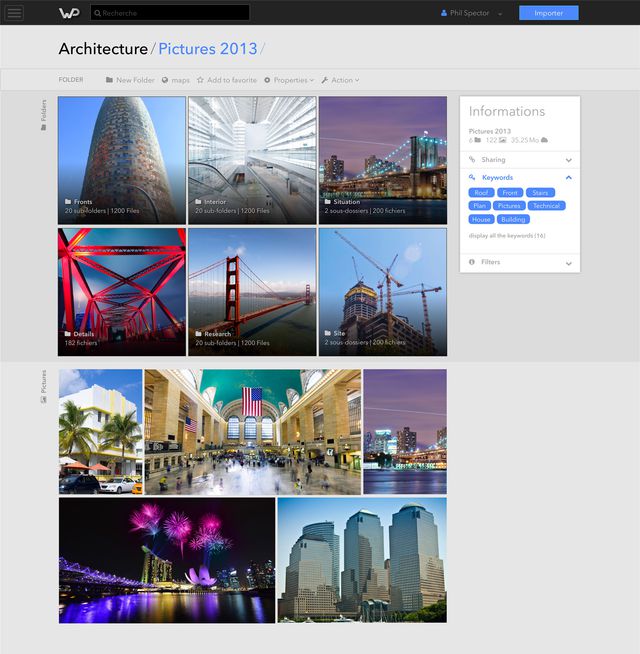The height and width of the screenshot is (654, 640).
Task: Open the glass skyscrapers picture
Action: pos(362,560)
